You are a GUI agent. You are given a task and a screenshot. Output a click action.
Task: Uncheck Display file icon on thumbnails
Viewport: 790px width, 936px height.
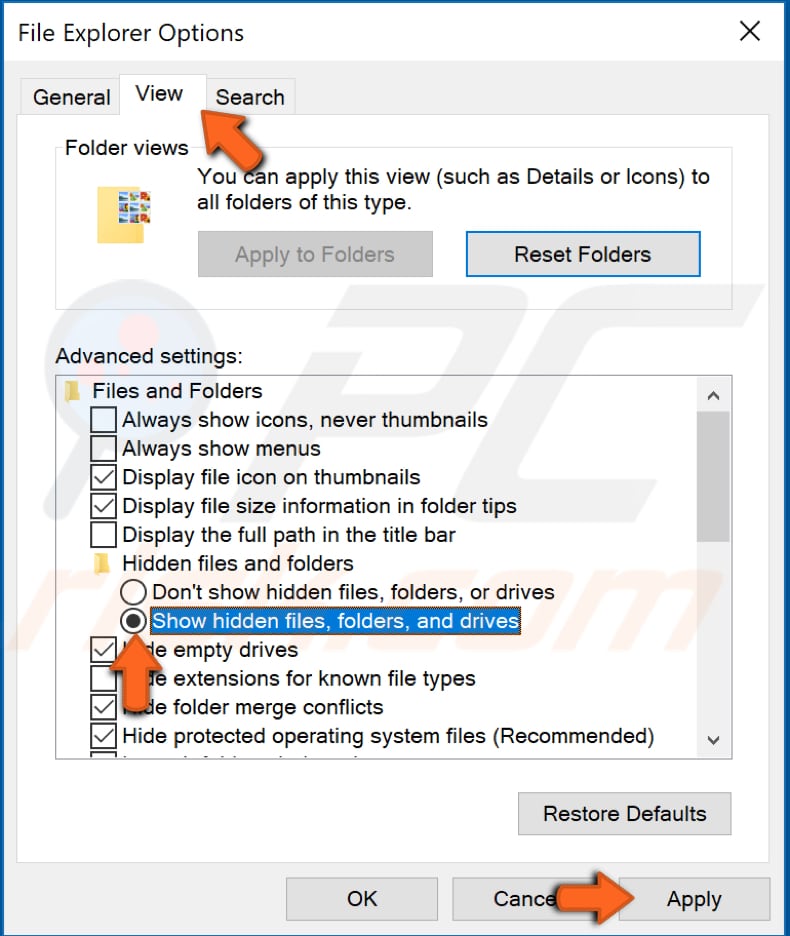coord(103,477)
